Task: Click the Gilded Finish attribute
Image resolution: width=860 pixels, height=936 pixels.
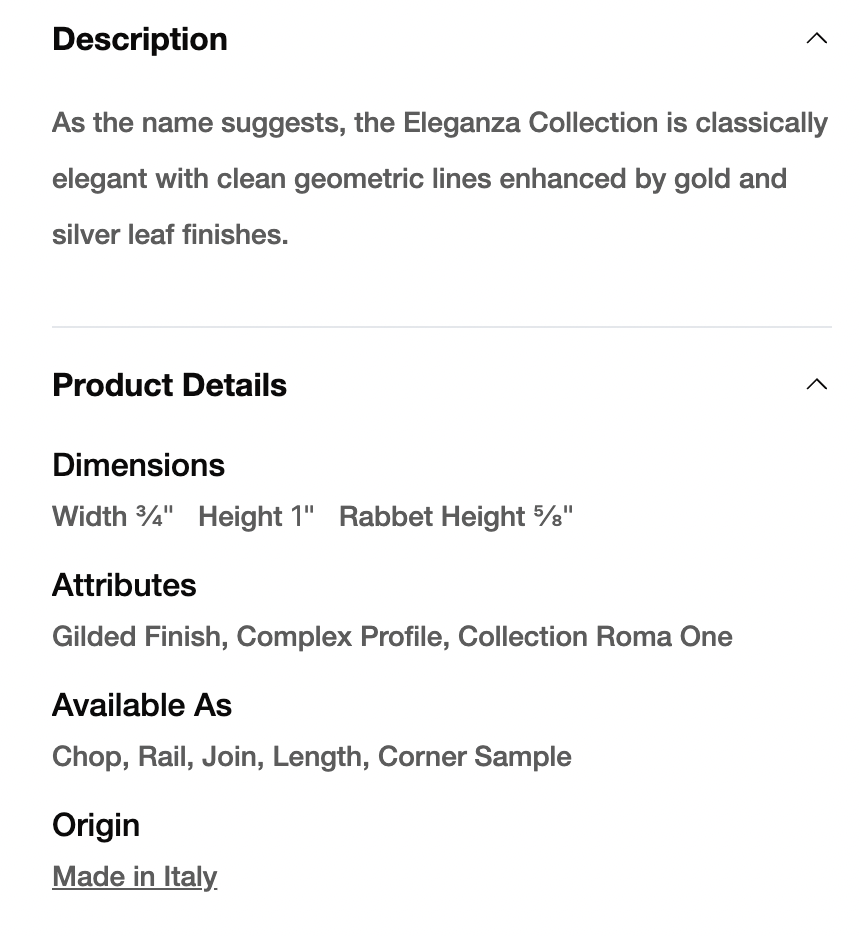Action: pyautogui.click(x=136, y=637)
